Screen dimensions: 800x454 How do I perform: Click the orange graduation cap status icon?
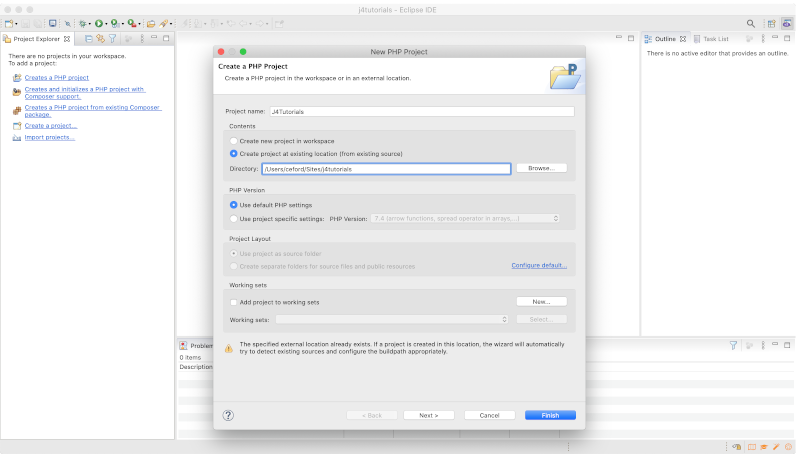click(x=764, y=447)
